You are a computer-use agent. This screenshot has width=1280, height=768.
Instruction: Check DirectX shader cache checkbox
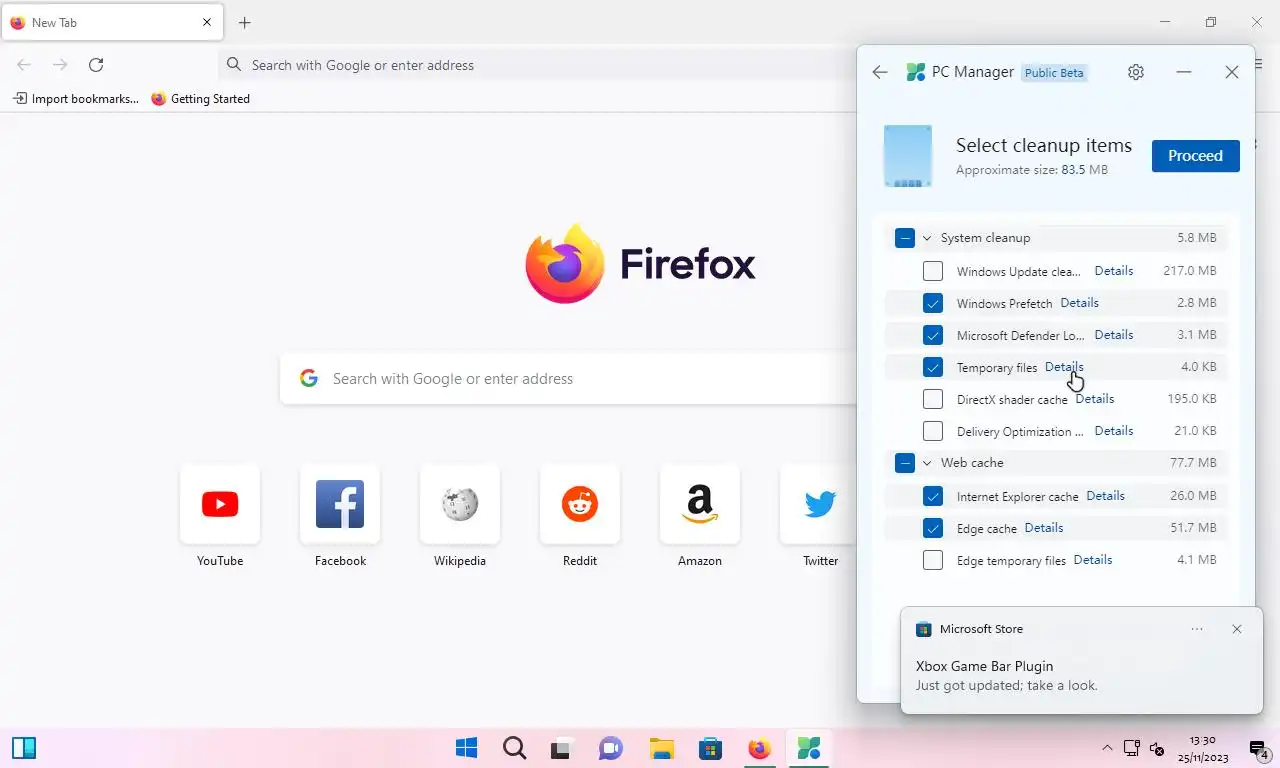(932, 399)
